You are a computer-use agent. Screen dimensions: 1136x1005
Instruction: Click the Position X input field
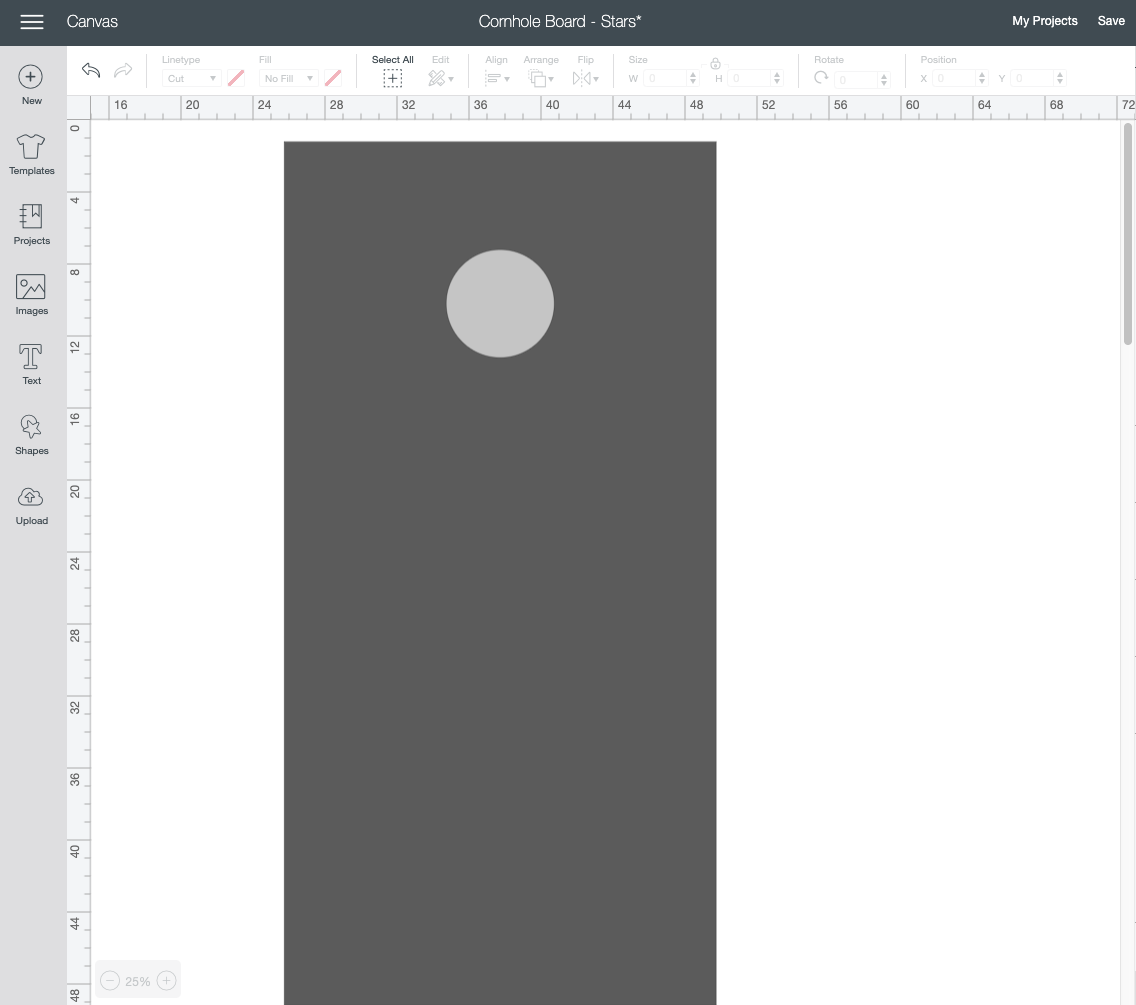pyautogui.click(x=954, y=78)
